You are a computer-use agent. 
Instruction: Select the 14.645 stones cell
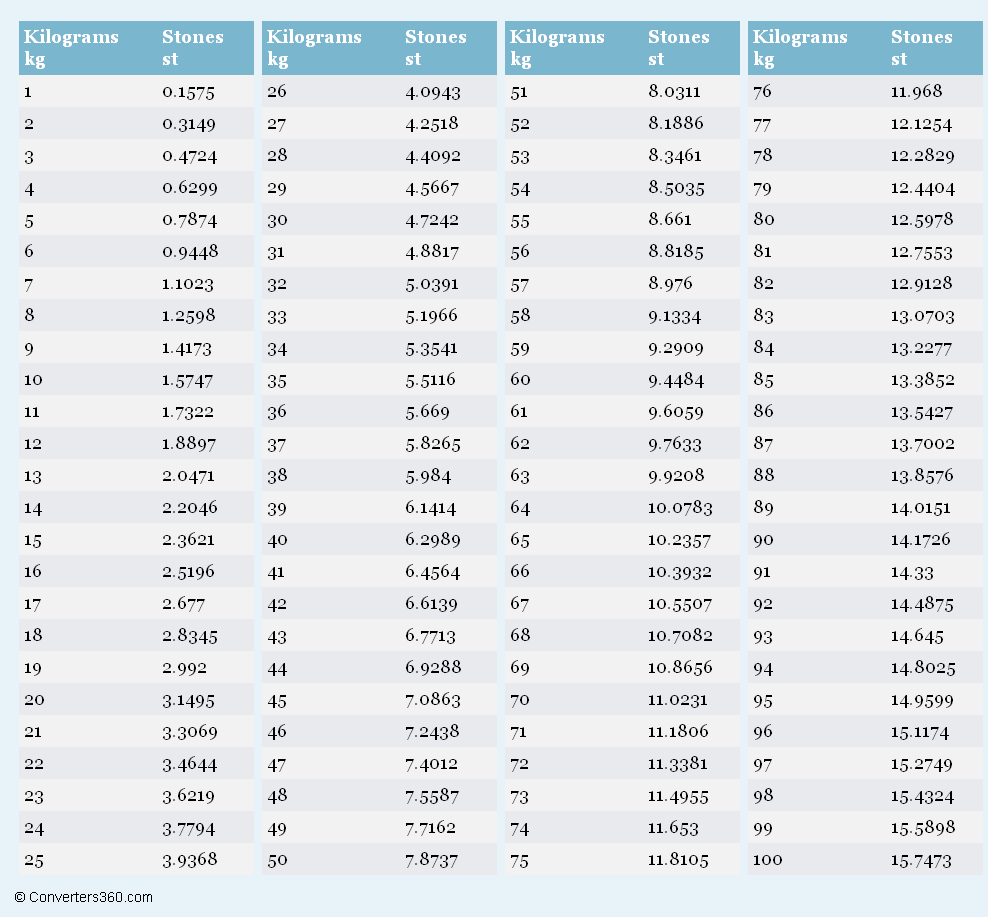coord(916,636)
